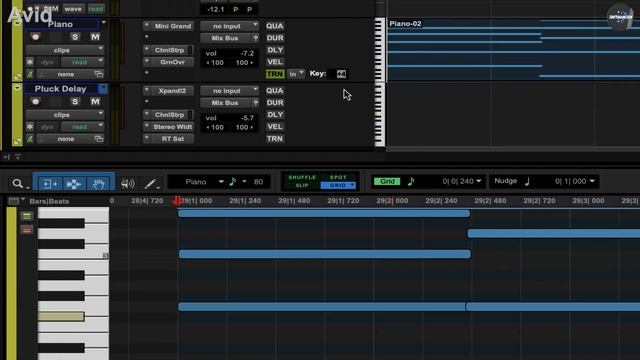This screenshot has height=360, width=640.
Task: Open Pluck Delay no input selector
Action: [x=230, y=91]
